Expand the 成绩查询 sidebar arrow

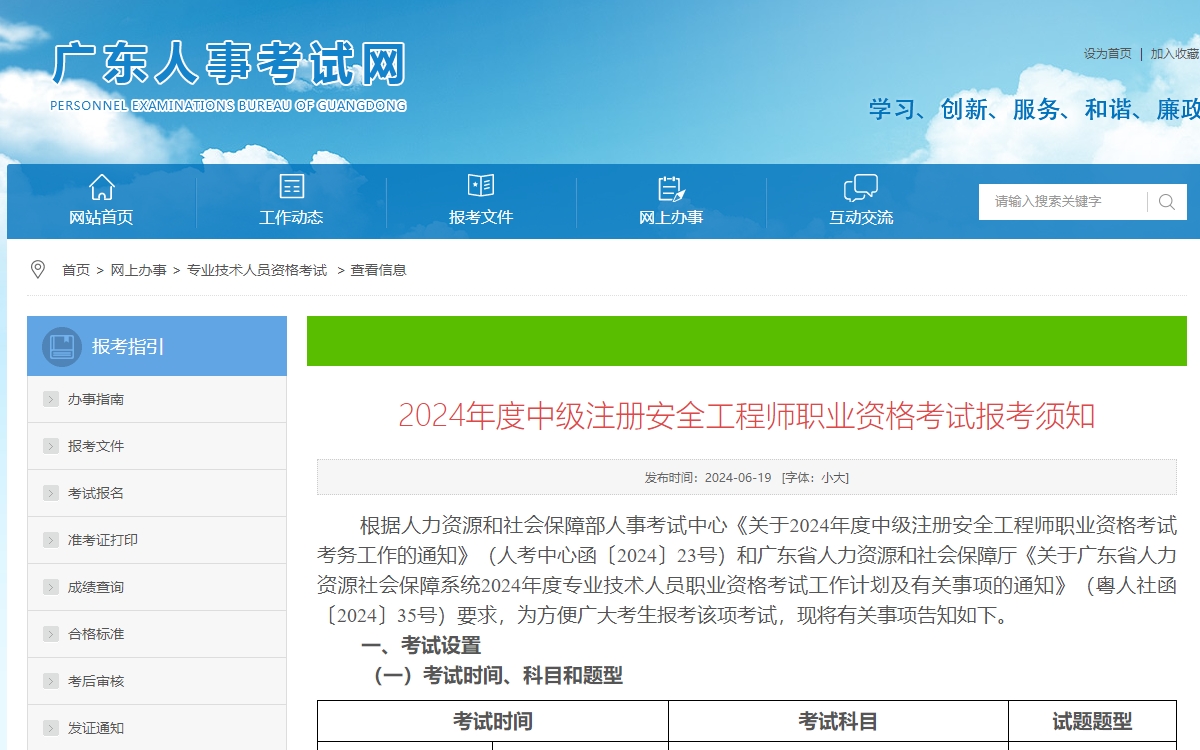[51, 588]
